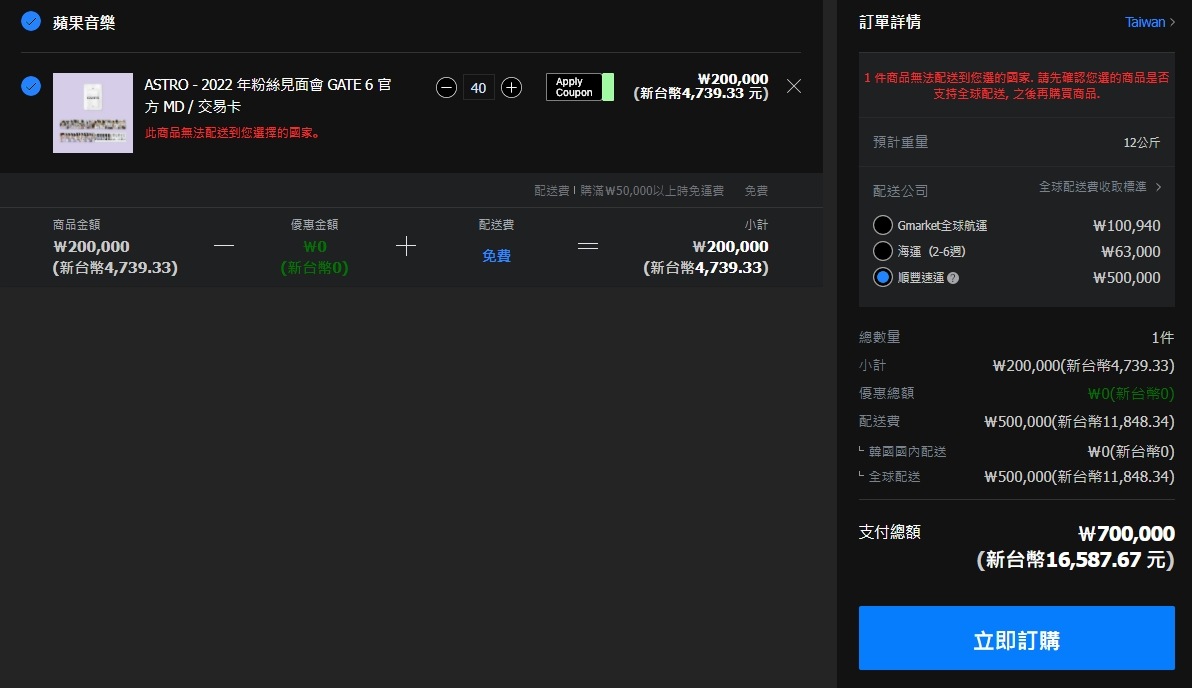Decrease quantity with the minus icon
The height and width of the screenshot is (688, 1192).
pyautogui.click(x=446, y=87)
